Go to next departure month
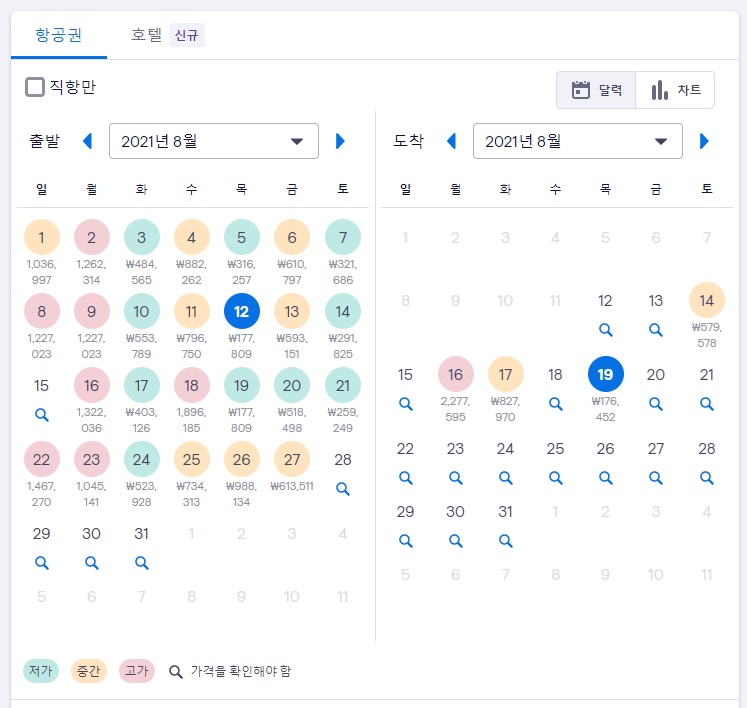The width and height of the screenshot is (747, 708). pos(340,141)
